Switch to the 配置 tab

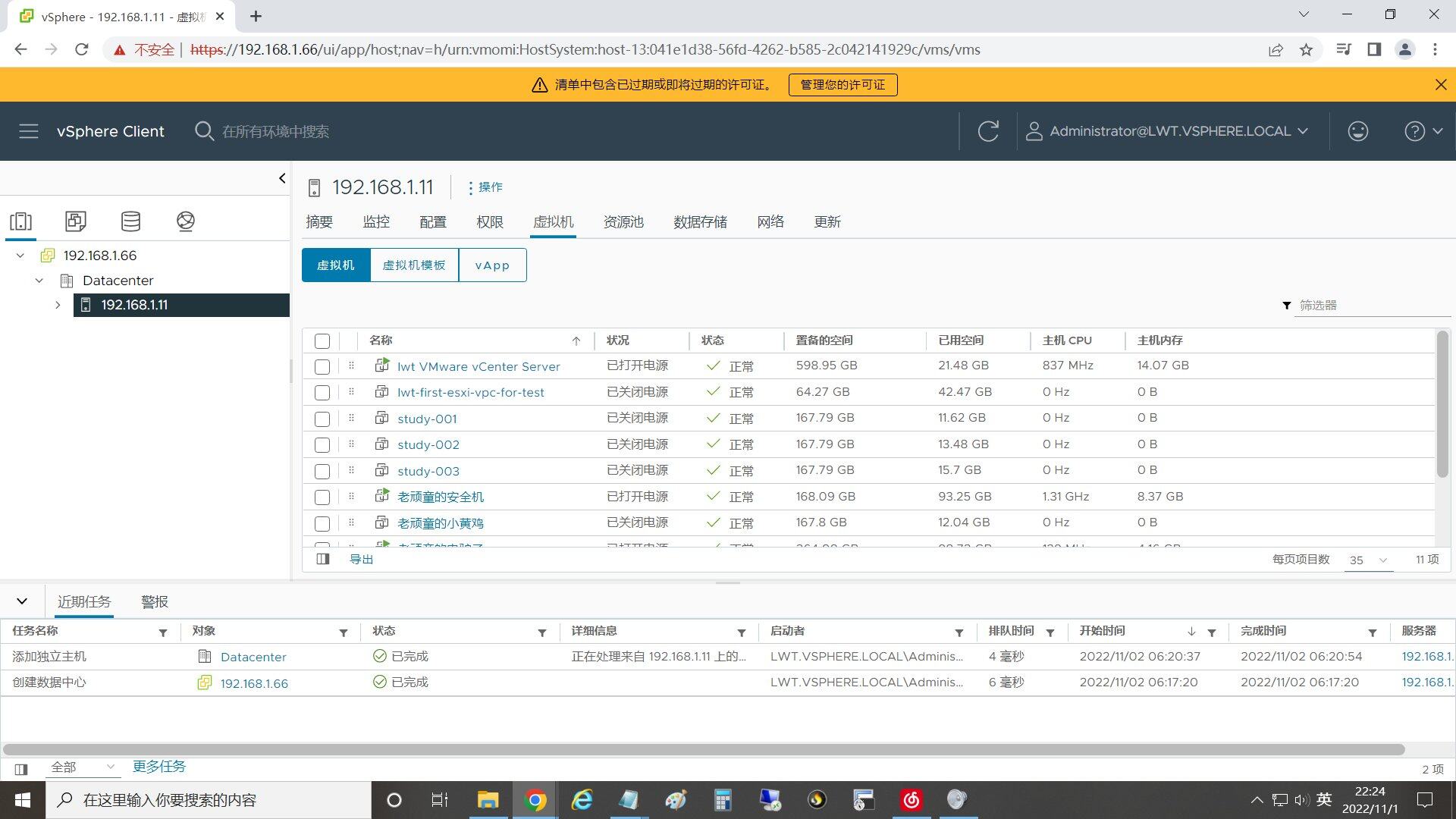(x=433, y=222)
